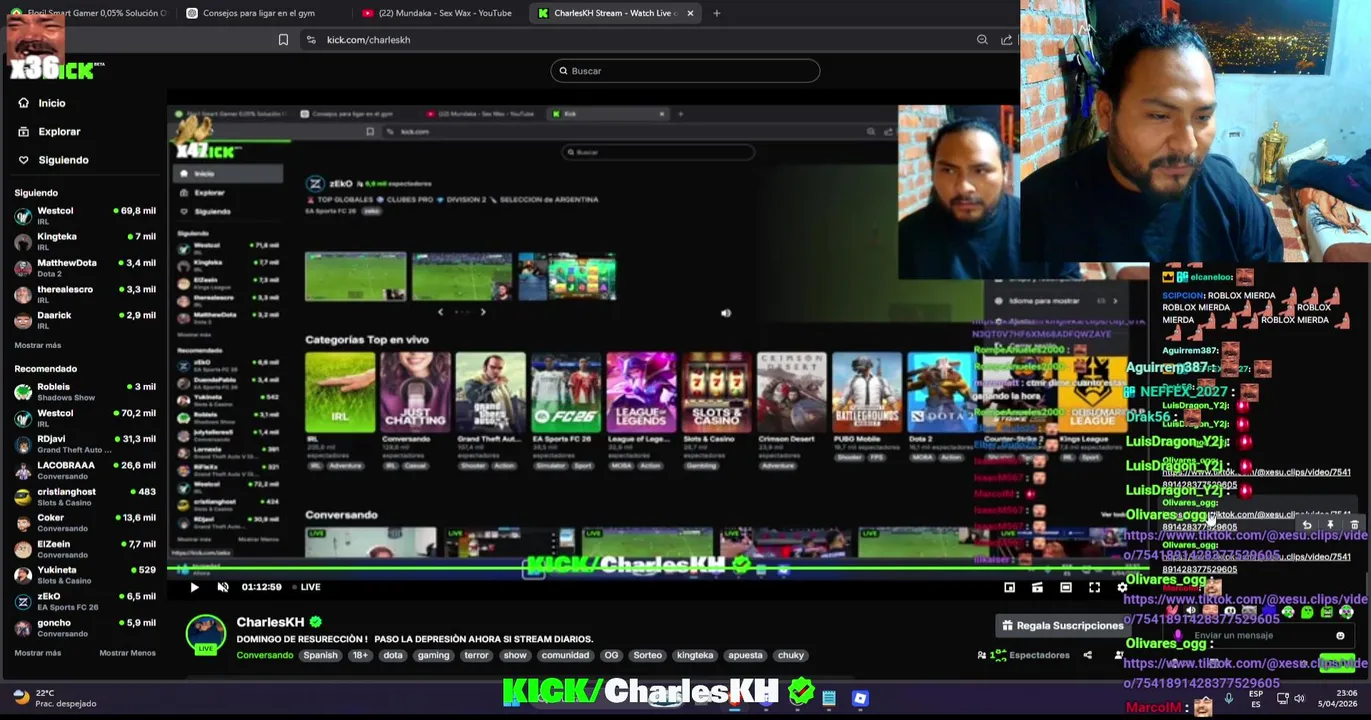
Task: Expand the Siguiendo list with Mostrar más
Action: [x=38, y=345]
